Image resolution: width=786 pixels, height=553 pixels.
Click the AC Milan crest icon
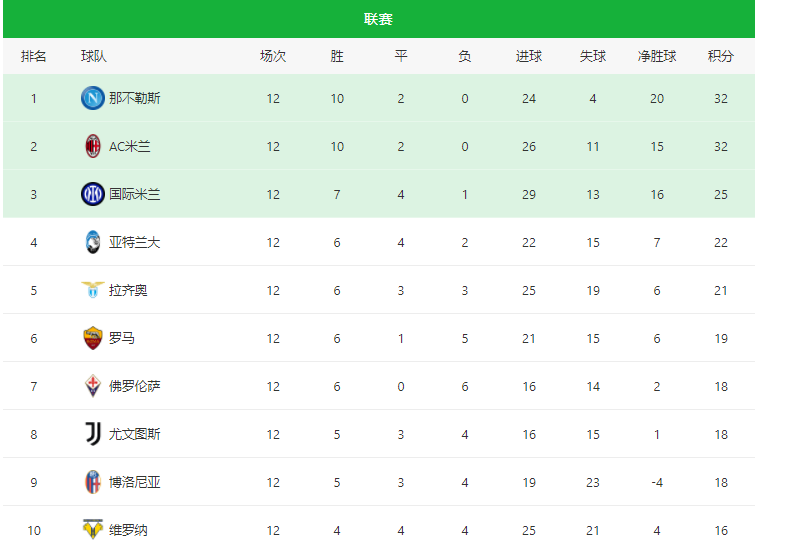pyautogui.click(x=93, y=146)
